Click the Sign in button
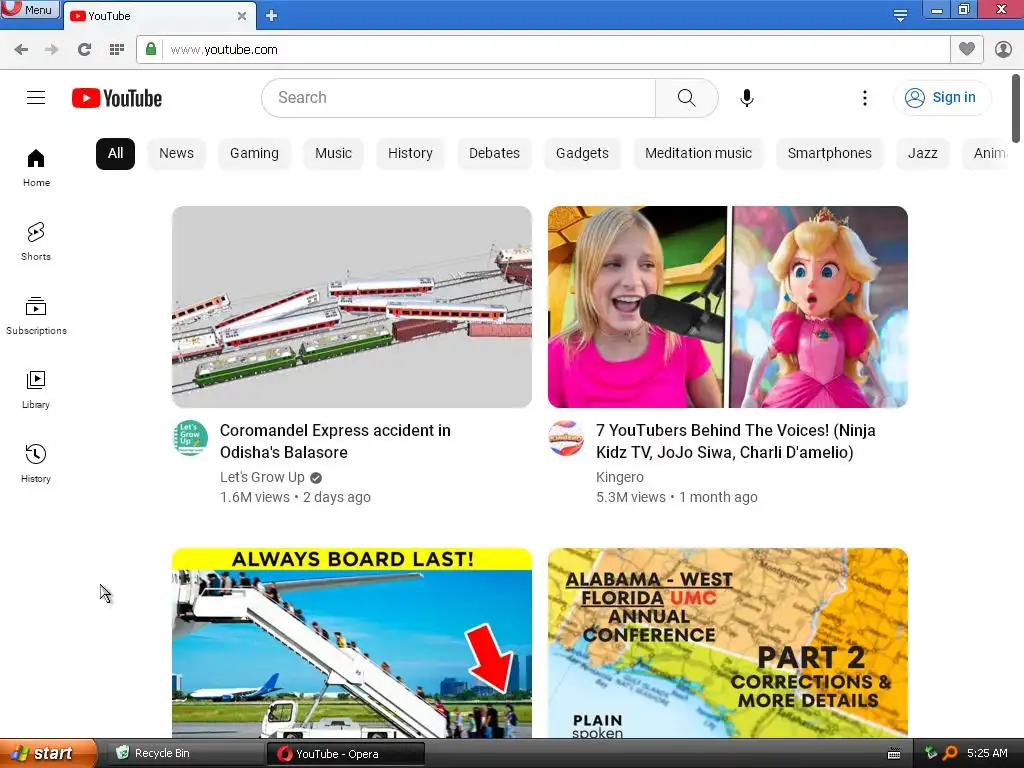 (x=941, y=98)
